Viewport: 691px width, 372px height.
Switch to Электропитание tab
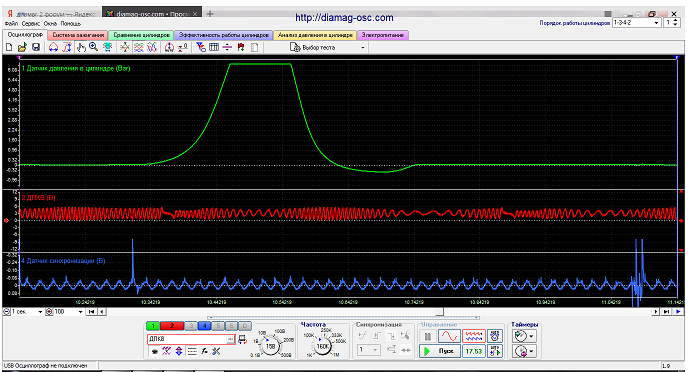pyautogui.click(x=383, y=35)
